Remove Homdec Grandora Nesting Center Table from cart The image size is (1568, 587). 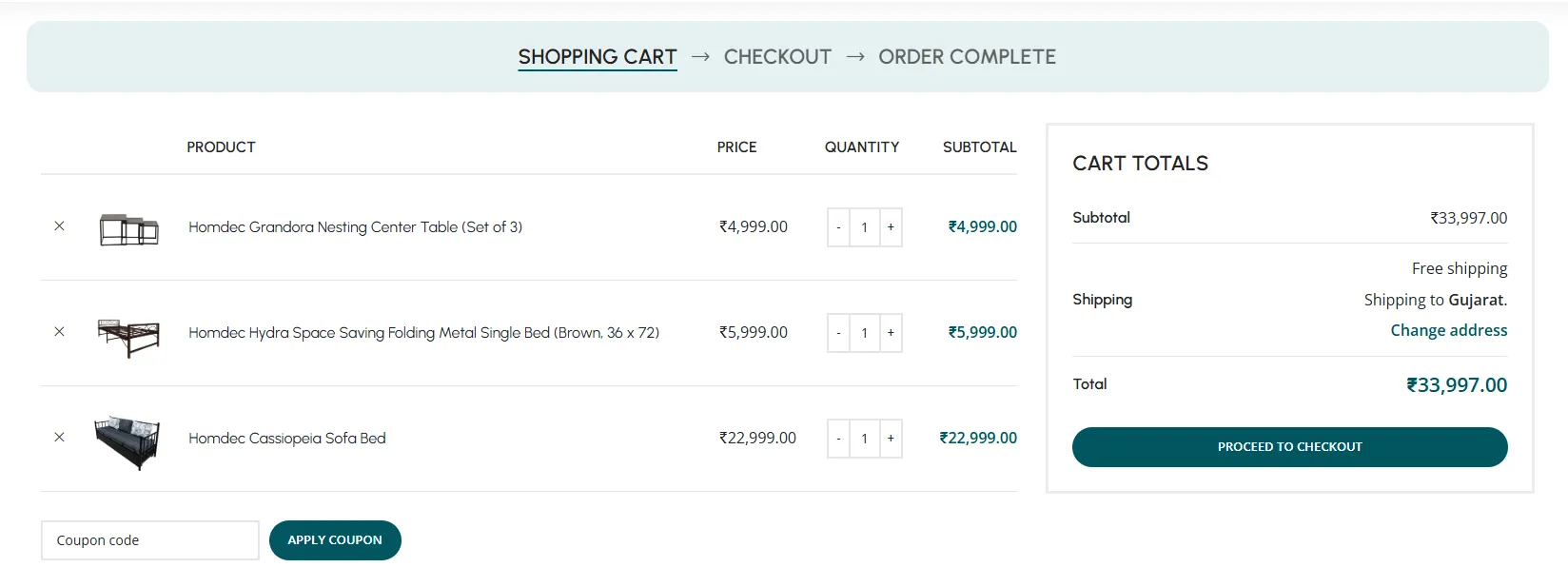[59, 226]
